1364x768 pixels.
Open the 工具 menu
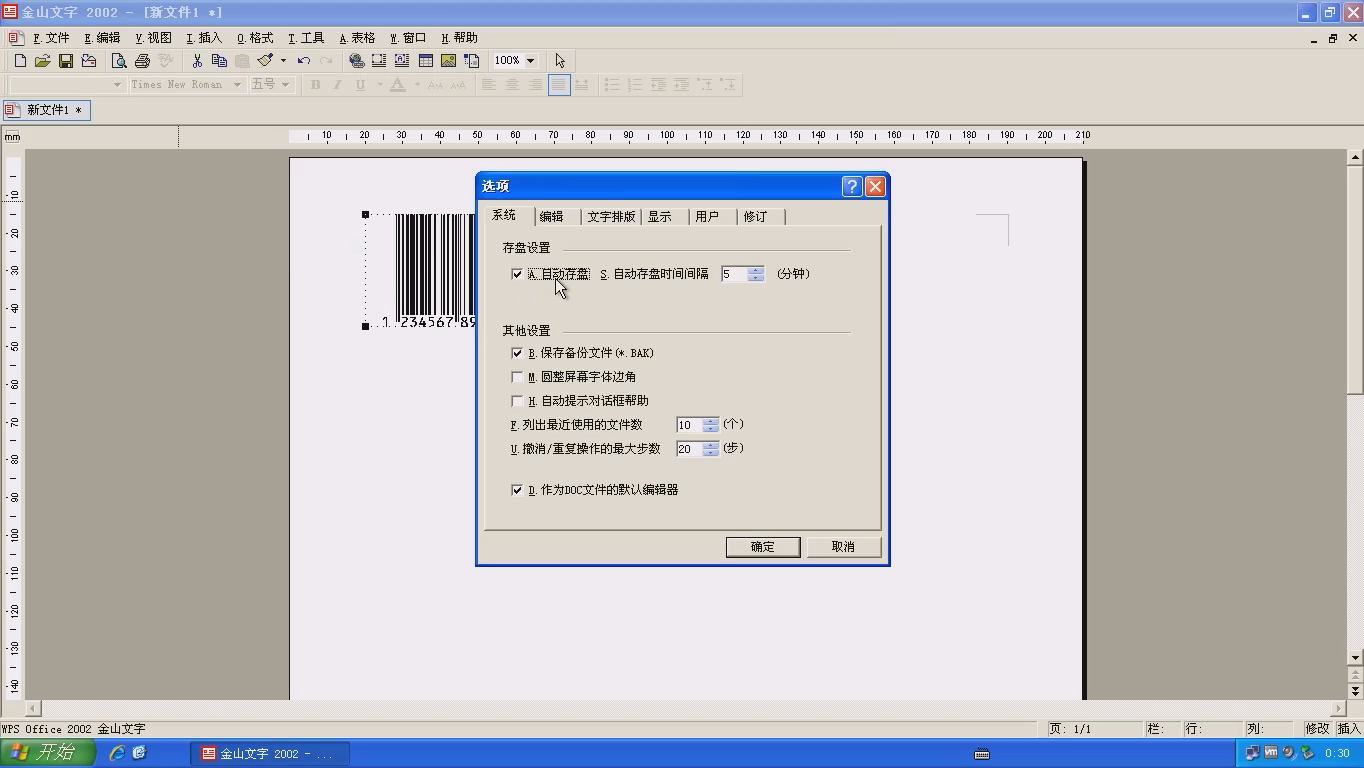(306, 38)
